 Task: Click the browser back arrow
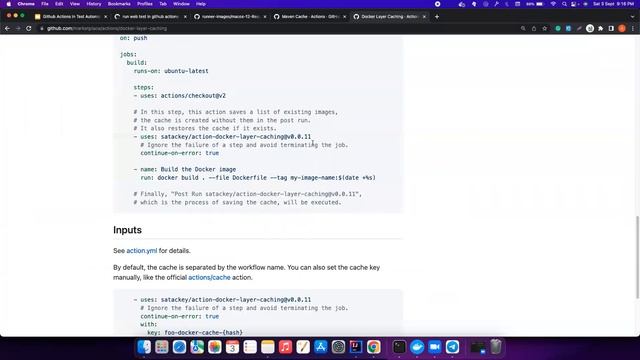tap(7, 29)
